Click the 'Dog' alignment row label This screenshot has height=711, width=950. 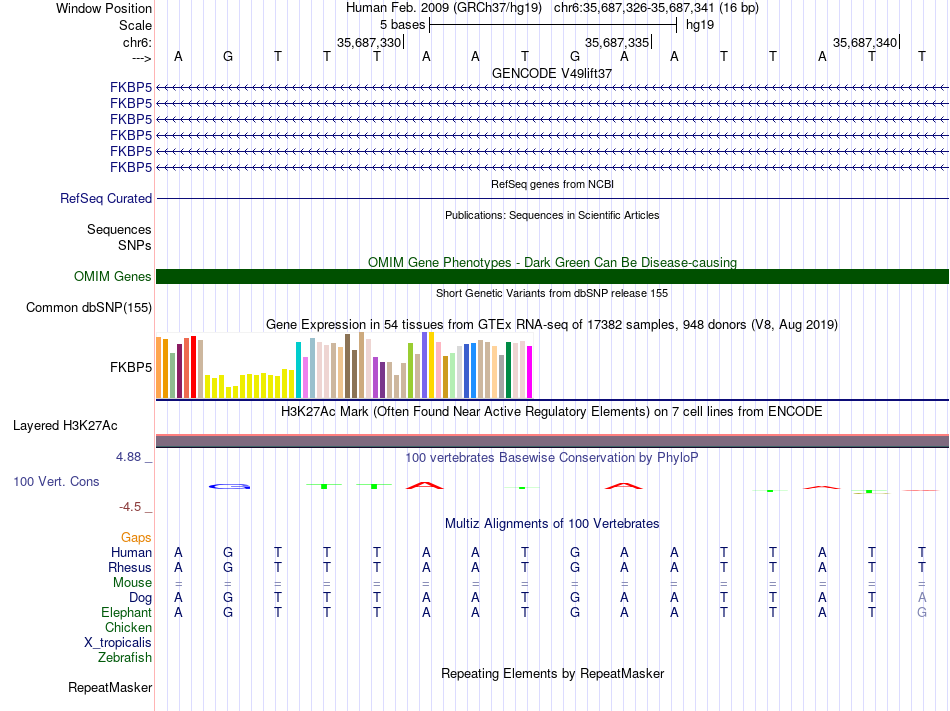[140, 598]
